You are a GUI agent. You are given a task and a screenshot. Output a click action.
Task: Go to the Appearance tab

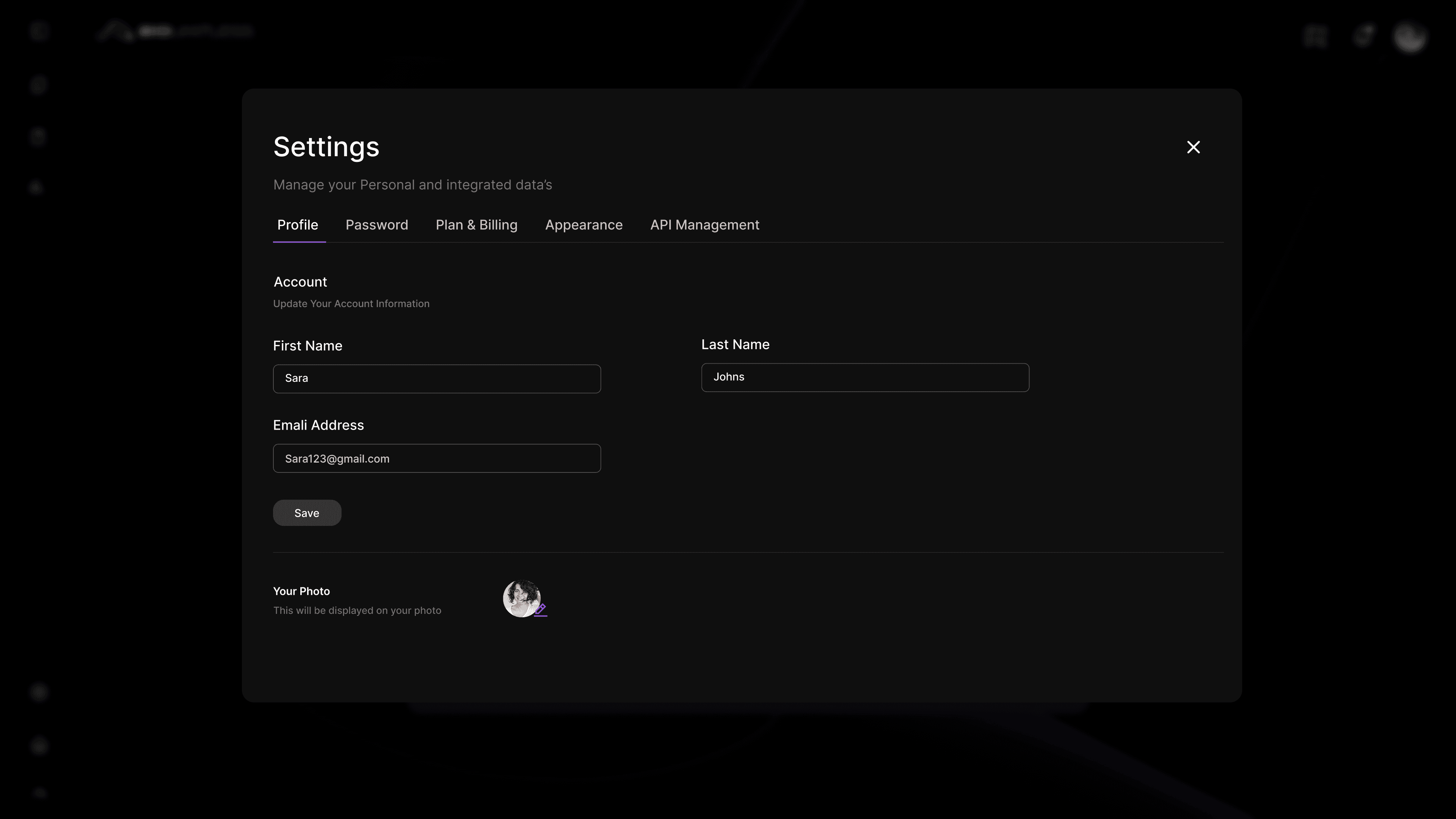click(583, 225)
